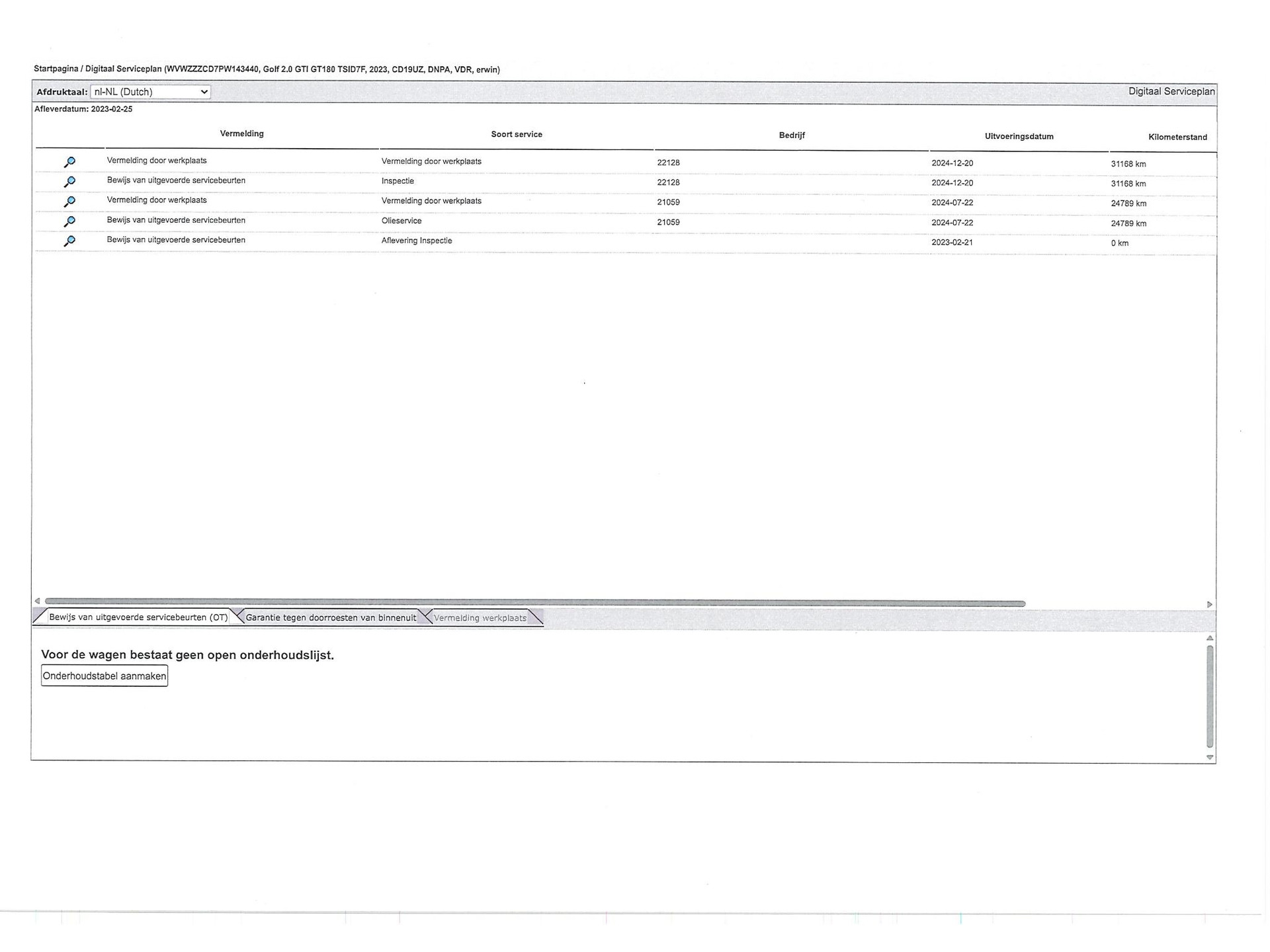Click down arrow of lower panel scrollbar

point(1210,758)
